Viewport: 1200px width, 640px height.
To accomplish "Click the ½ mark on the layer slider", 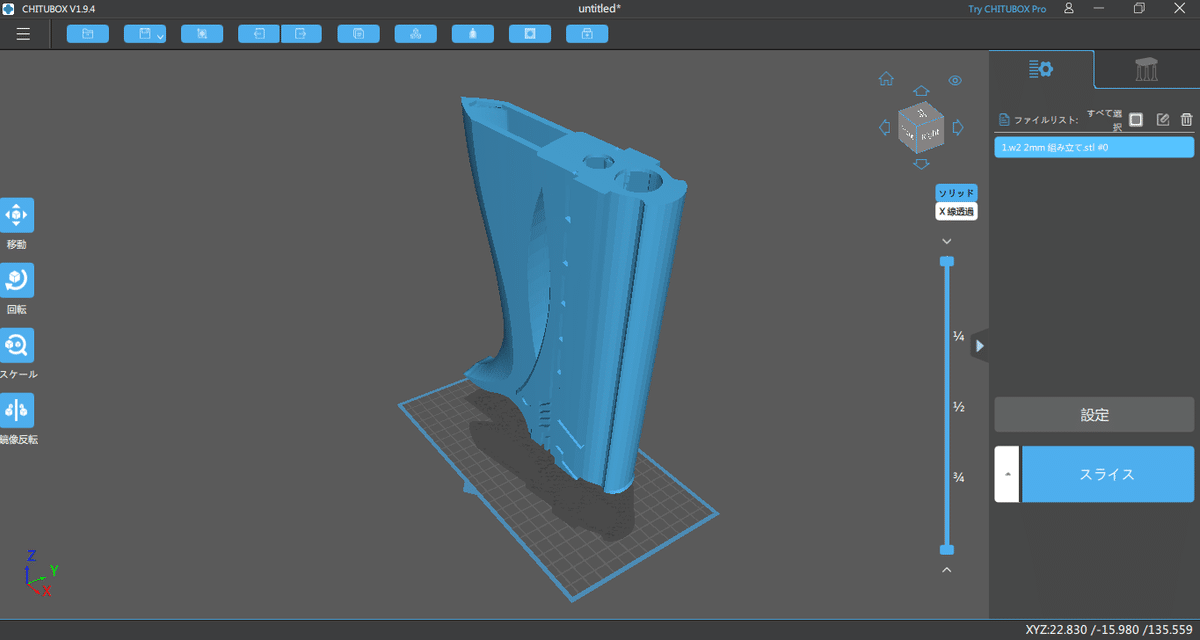I will pos(958,408).
